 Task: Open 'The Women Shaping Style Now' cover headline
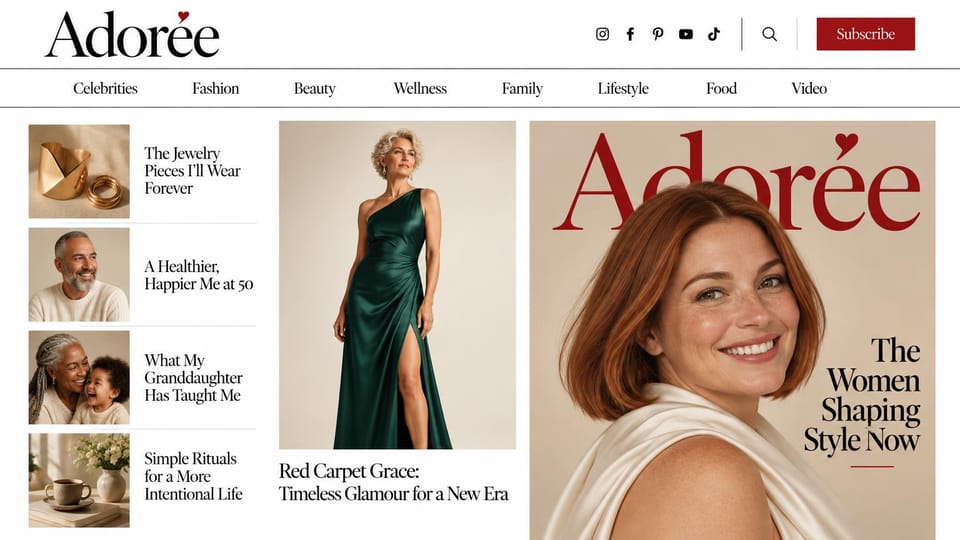point(862,395)
